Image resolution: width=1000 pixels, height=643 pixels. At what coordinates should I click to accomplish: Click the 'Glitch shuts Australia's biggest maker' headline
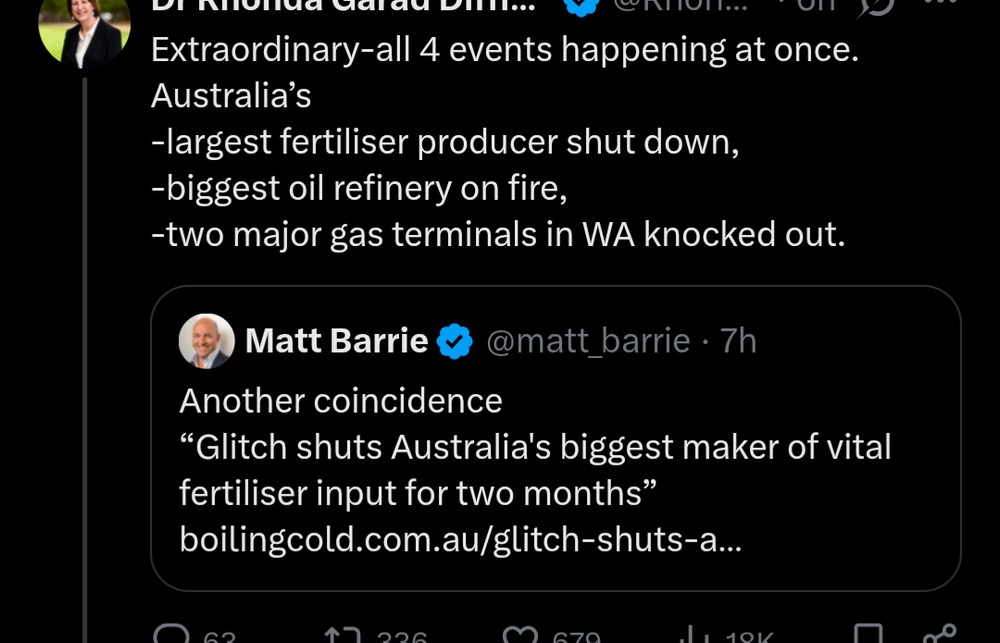click(x=535, y=447)
